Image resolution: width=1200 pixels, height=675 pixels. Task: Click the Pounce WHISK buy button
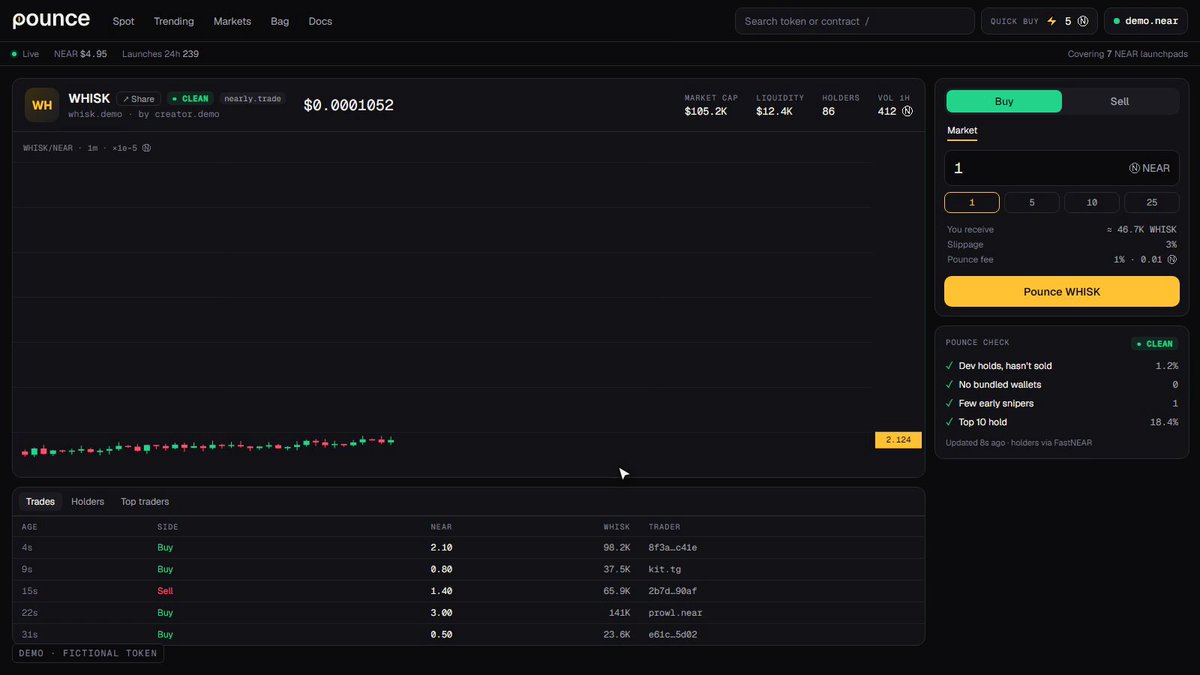tap(1062, 292)
